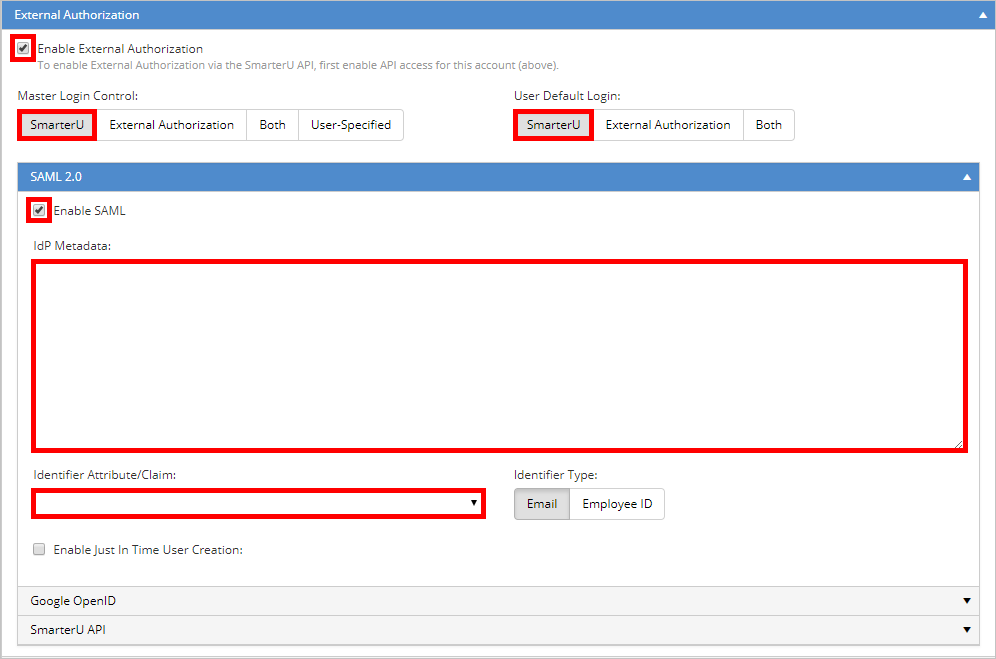Open the Identifier Attribute/Claim dropdown
This screenshot has width=996, height=659.
click(x=259, y=504)
